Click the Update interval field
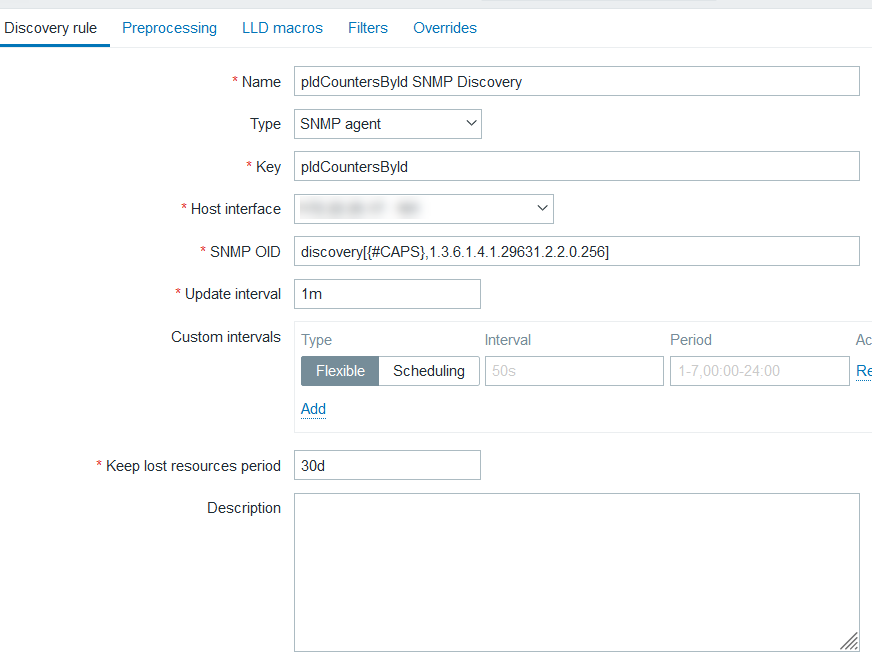This screenshot has height=661, width=872. [x=387, y=294]
